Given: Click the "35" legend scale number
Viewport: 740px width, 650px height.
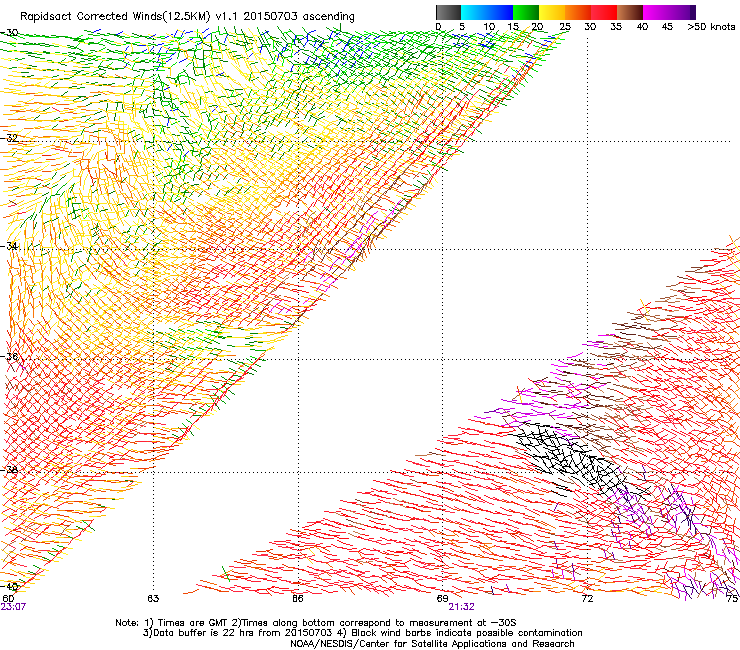Looking at the screenshot, I should [x=616, y=27].
